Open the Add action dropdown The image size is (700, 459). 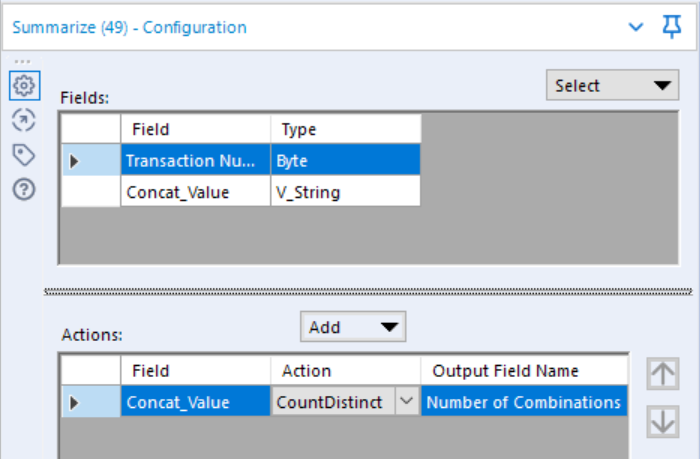tap(353, 327)
